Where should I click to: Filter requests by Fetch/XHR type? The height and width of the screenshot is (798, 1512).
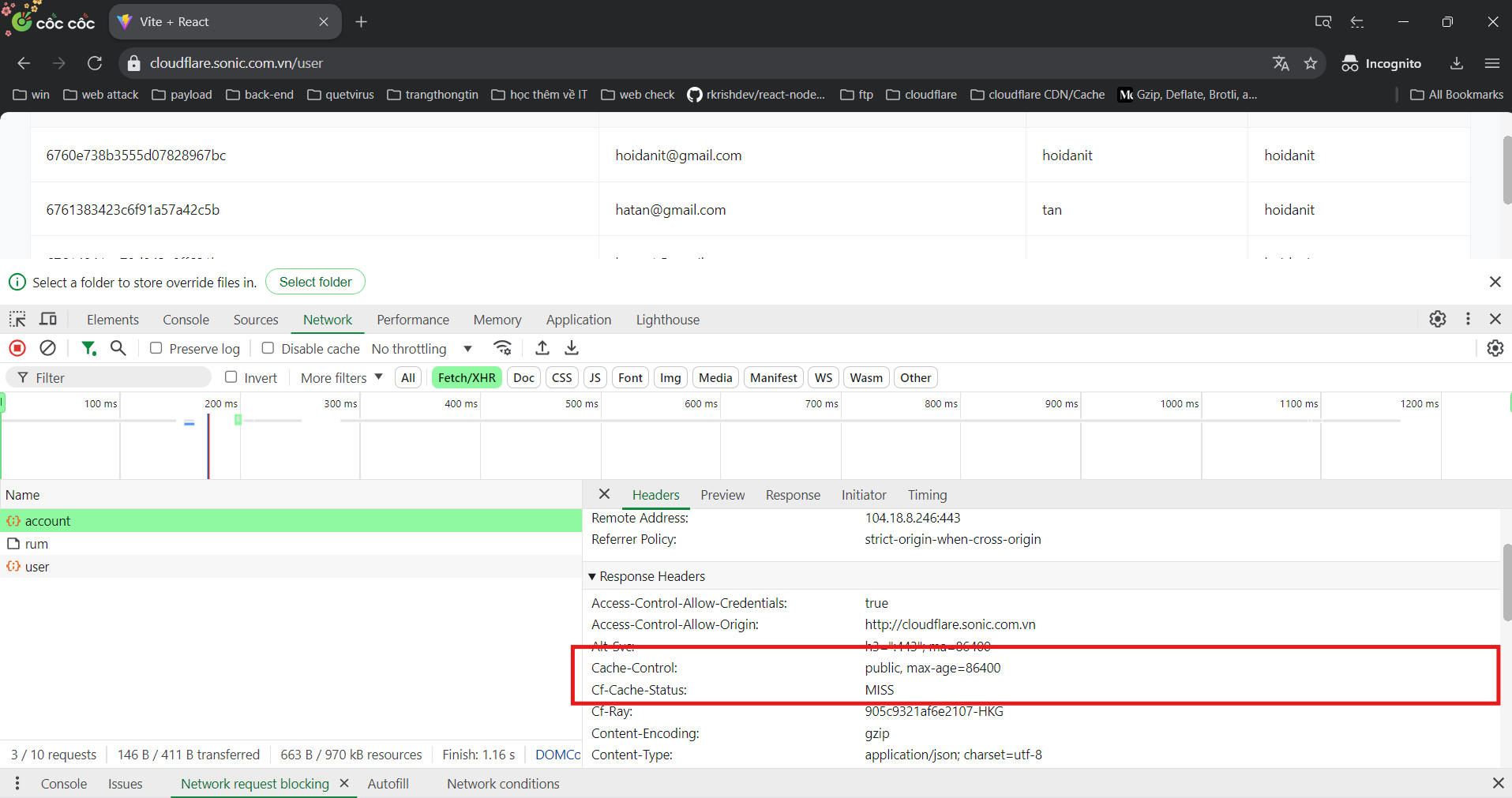(x=467, y=378)
